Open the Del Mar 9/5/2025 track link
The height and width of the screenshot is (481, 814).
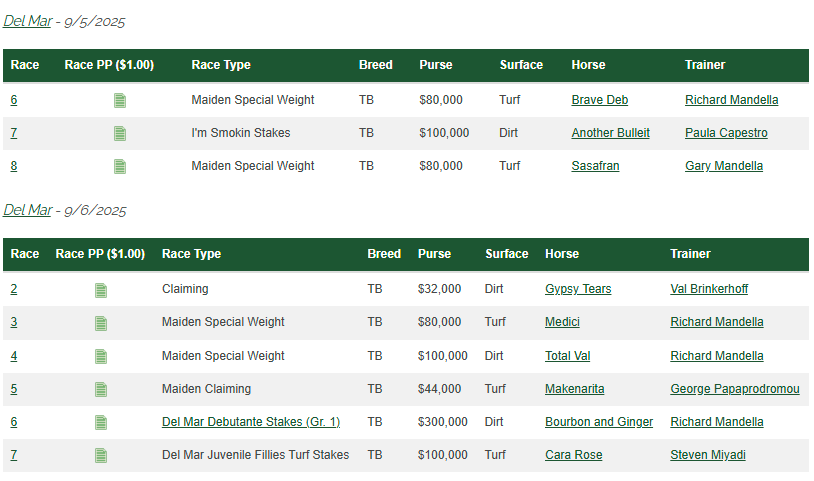coord(27,21)
